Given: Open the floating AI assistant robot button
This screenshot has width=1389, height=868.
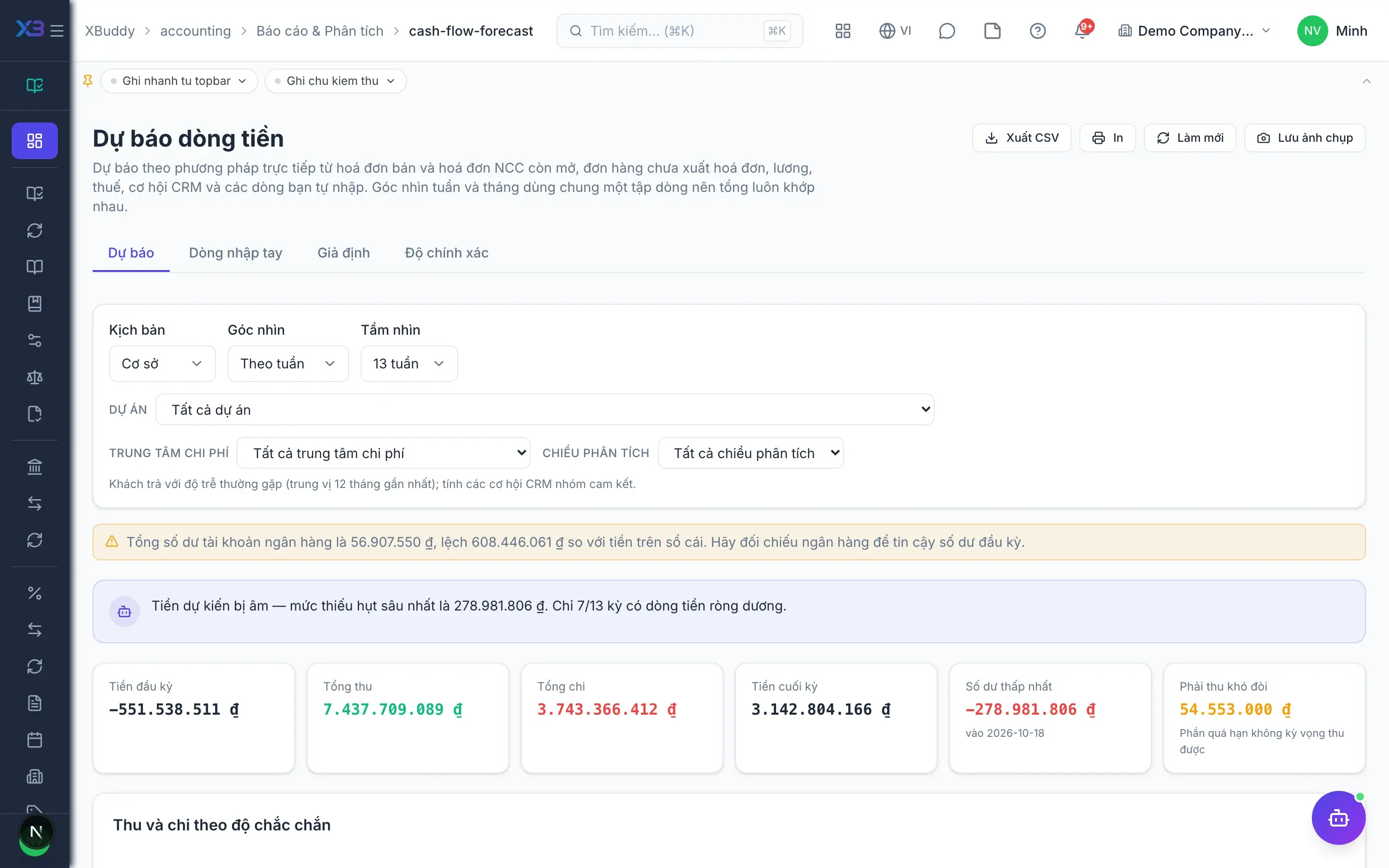Looking at the screenshot, I should pyautogui.click(x=1338, y=817).
